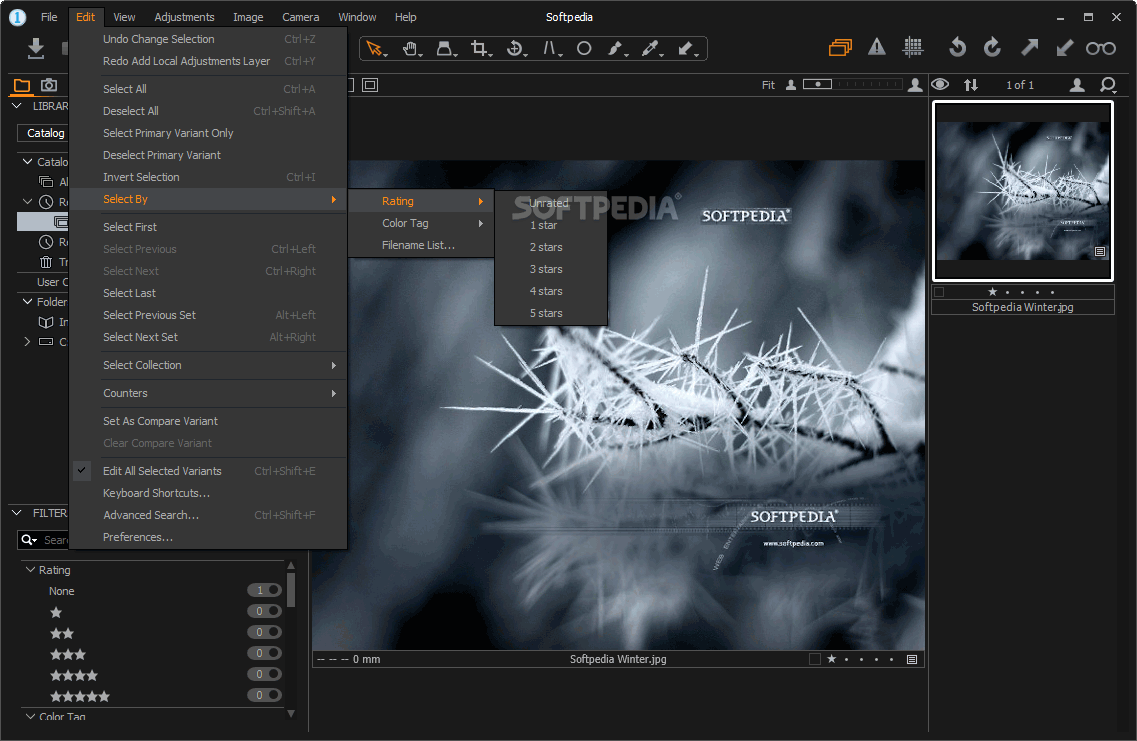Collapse the Color Tag filter group
Viewport: 1137px width, 741px height.
30,716
